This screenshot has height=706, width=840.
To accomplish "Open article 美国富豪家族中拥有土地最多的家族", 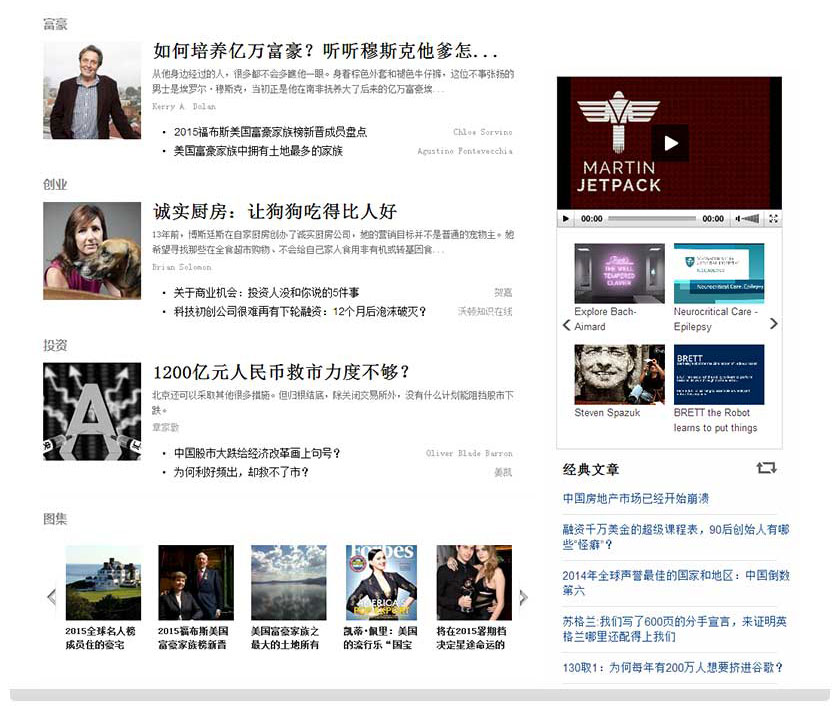I will [x=258, y=151].
